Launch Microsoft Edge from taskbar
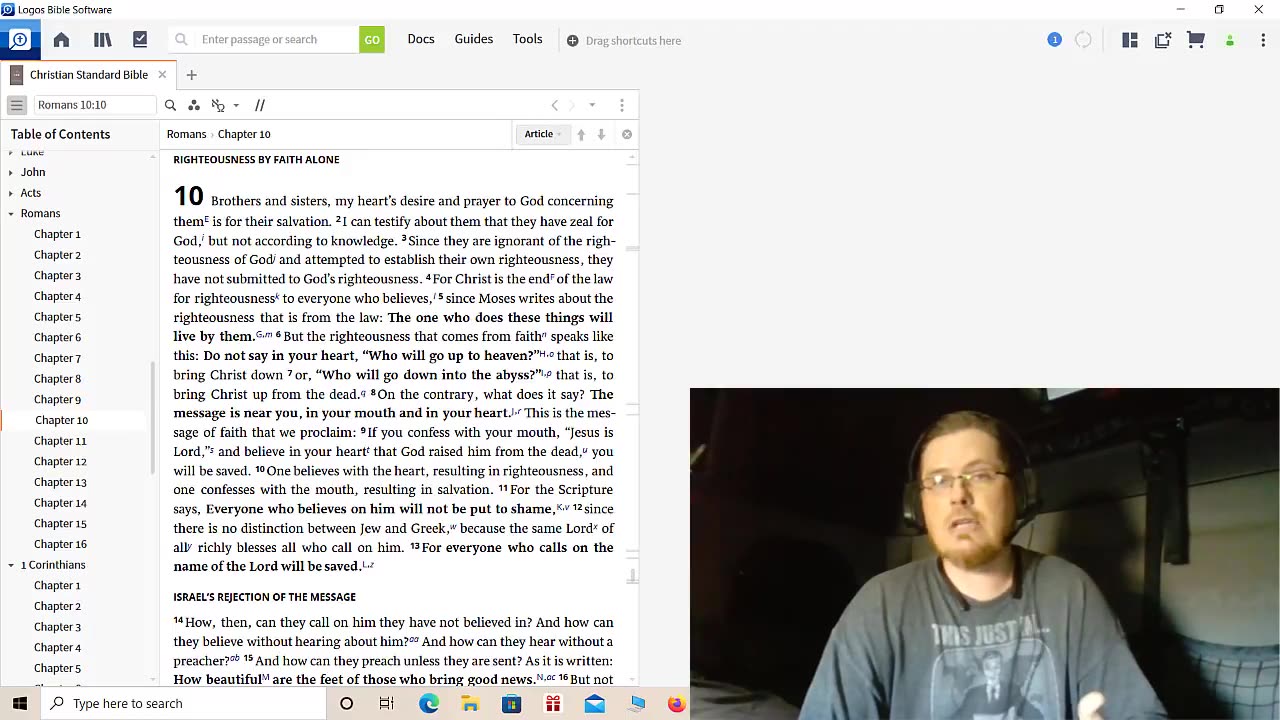The width and height of the screenshot is (1280, 720). click(x=429, y=703)
